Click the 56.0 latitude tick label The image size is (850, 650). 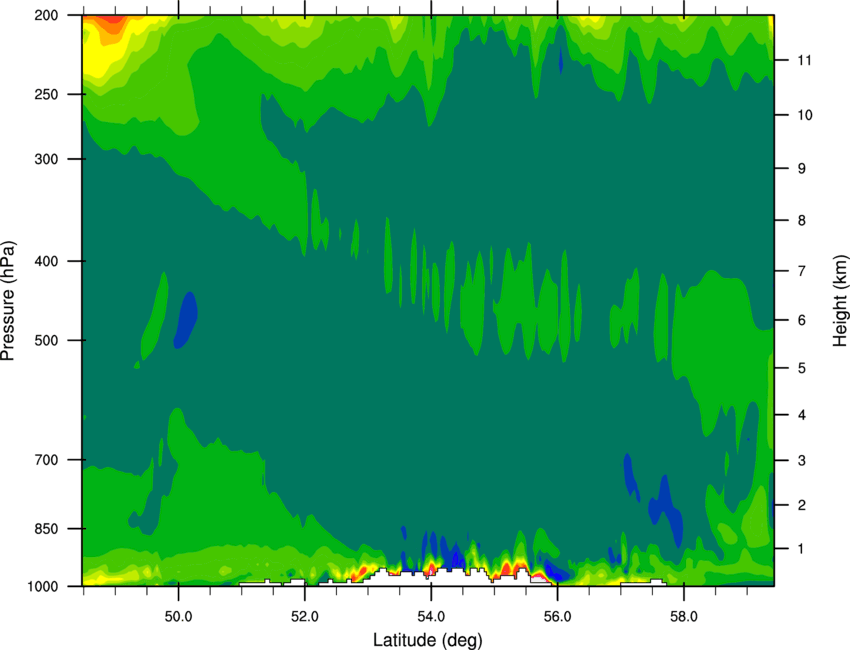(x=557, y=617)
